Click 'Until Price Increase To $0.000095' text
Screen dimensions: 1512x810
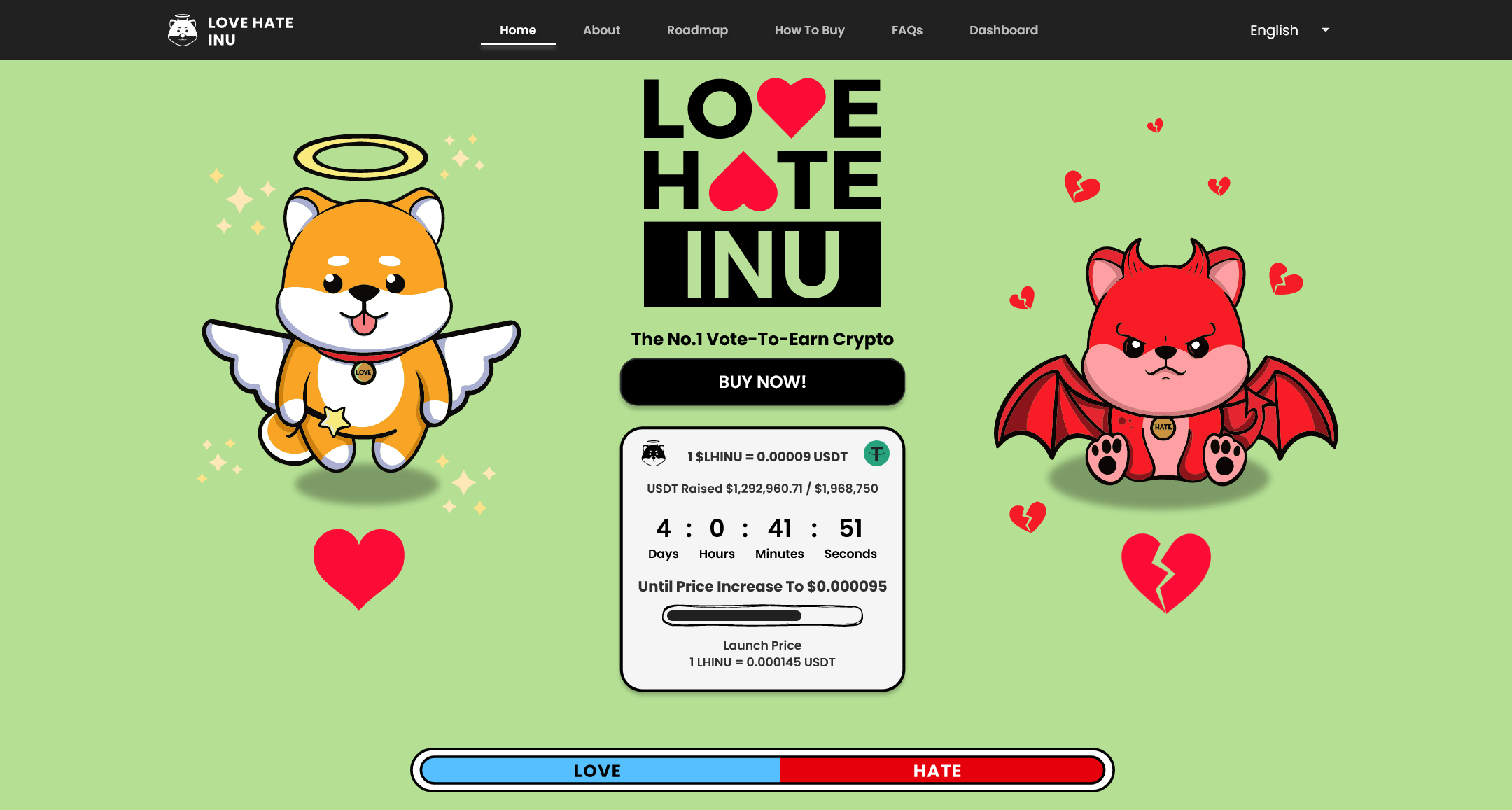coord(762,586)
